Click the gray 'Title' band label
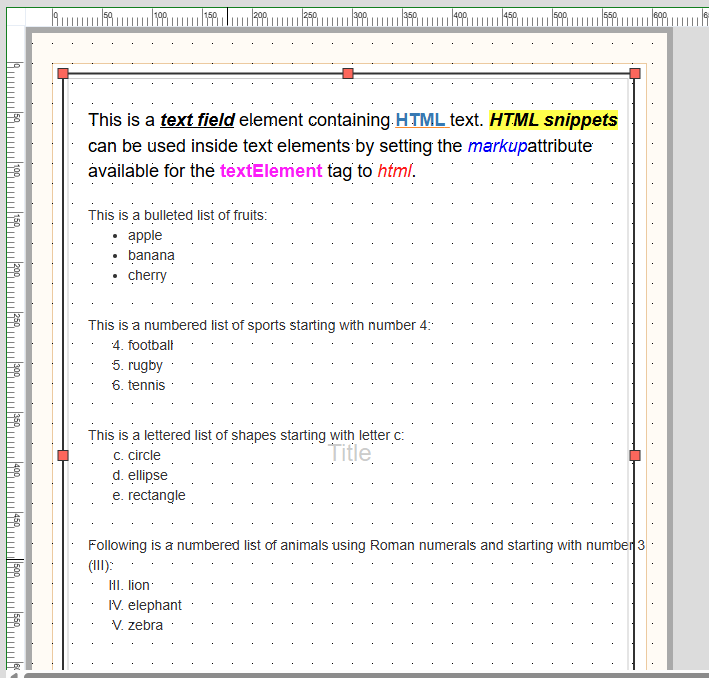 pyautogui.click(x=350, y=453)
